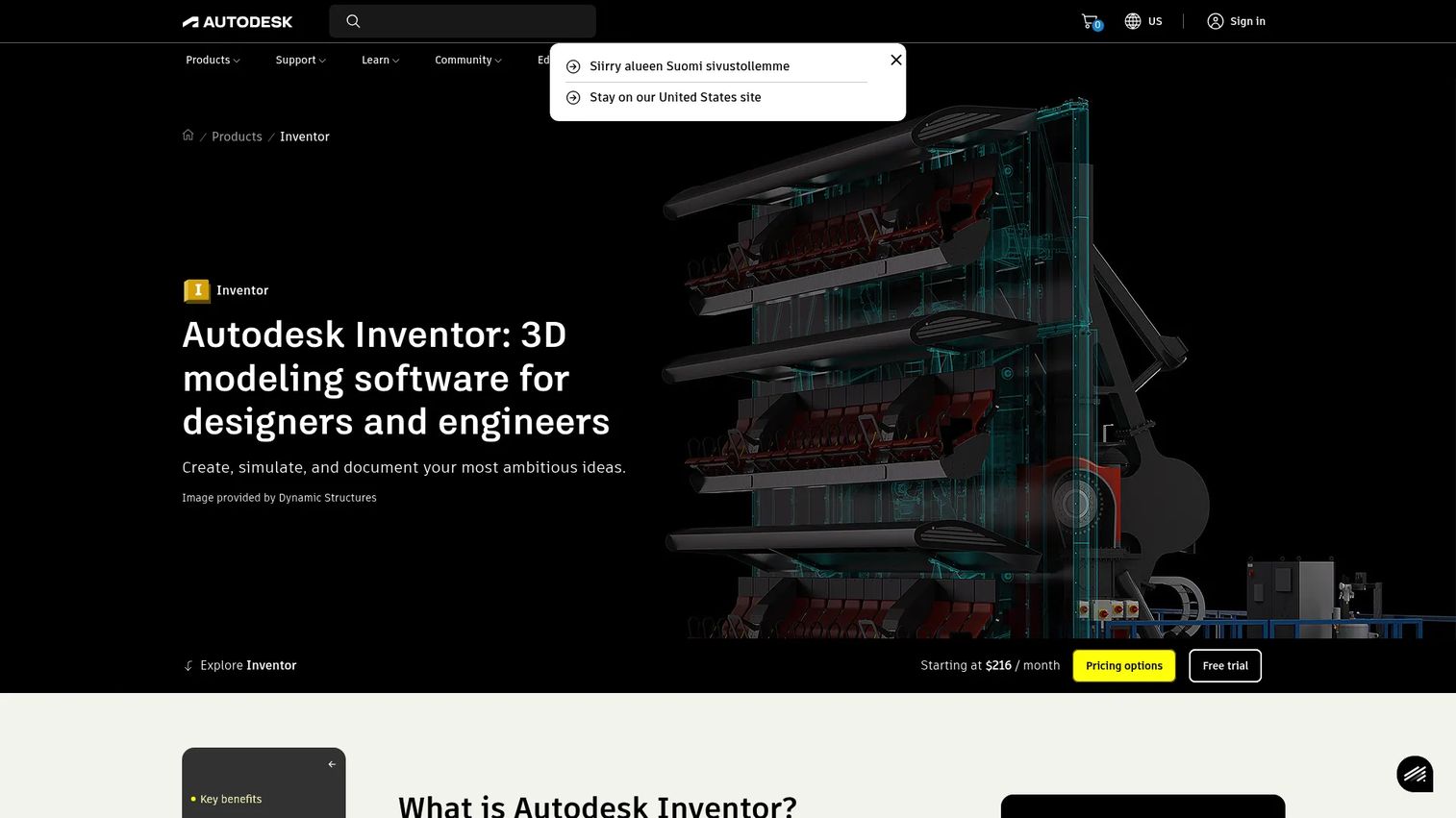The image size is (1456, 818).
Task: Click arrow icon beside Siirry alueen Suomi
Action: [x=573, y=66]
